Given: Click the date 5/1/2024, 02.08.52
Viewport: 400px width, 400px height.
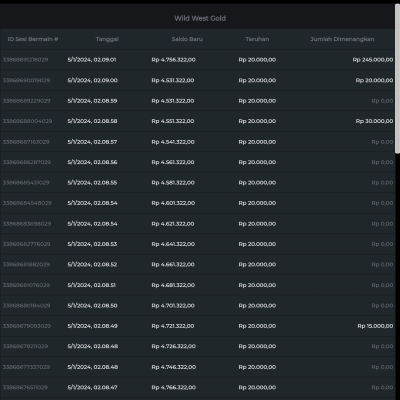Looking at the screenshot, I should [92, 264].
